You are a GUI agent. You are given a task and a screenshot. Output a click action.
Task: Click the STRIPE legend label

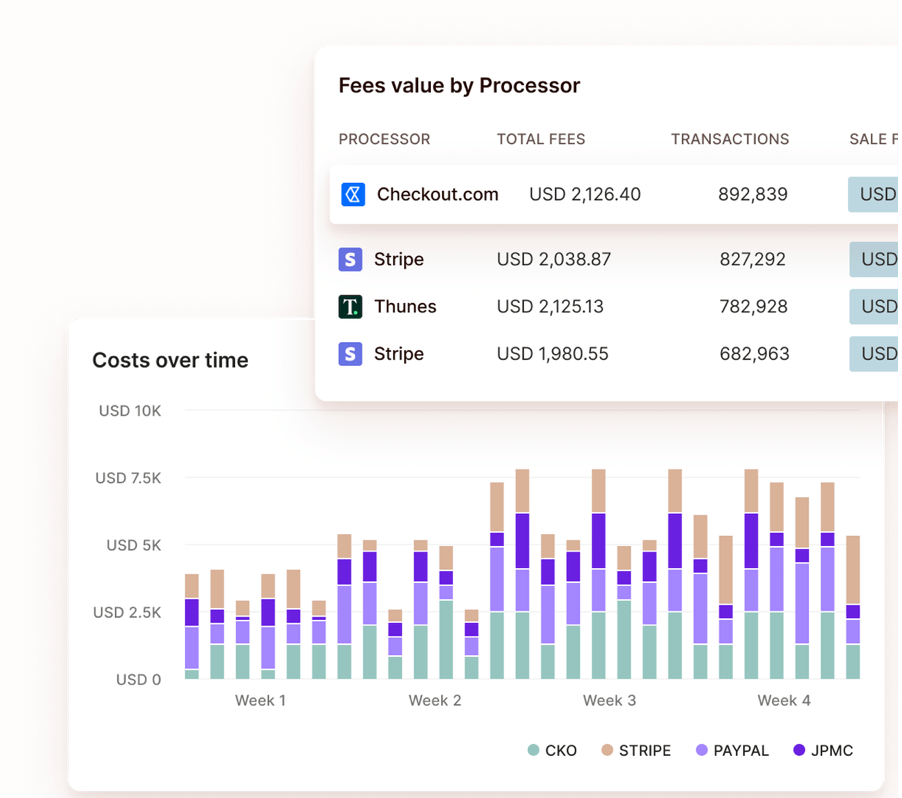[645, 751]
